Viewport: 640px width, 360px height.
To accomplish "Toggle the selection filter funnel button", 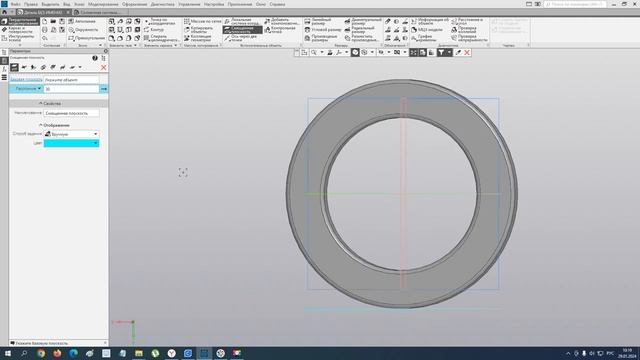I will pos(441,53).
